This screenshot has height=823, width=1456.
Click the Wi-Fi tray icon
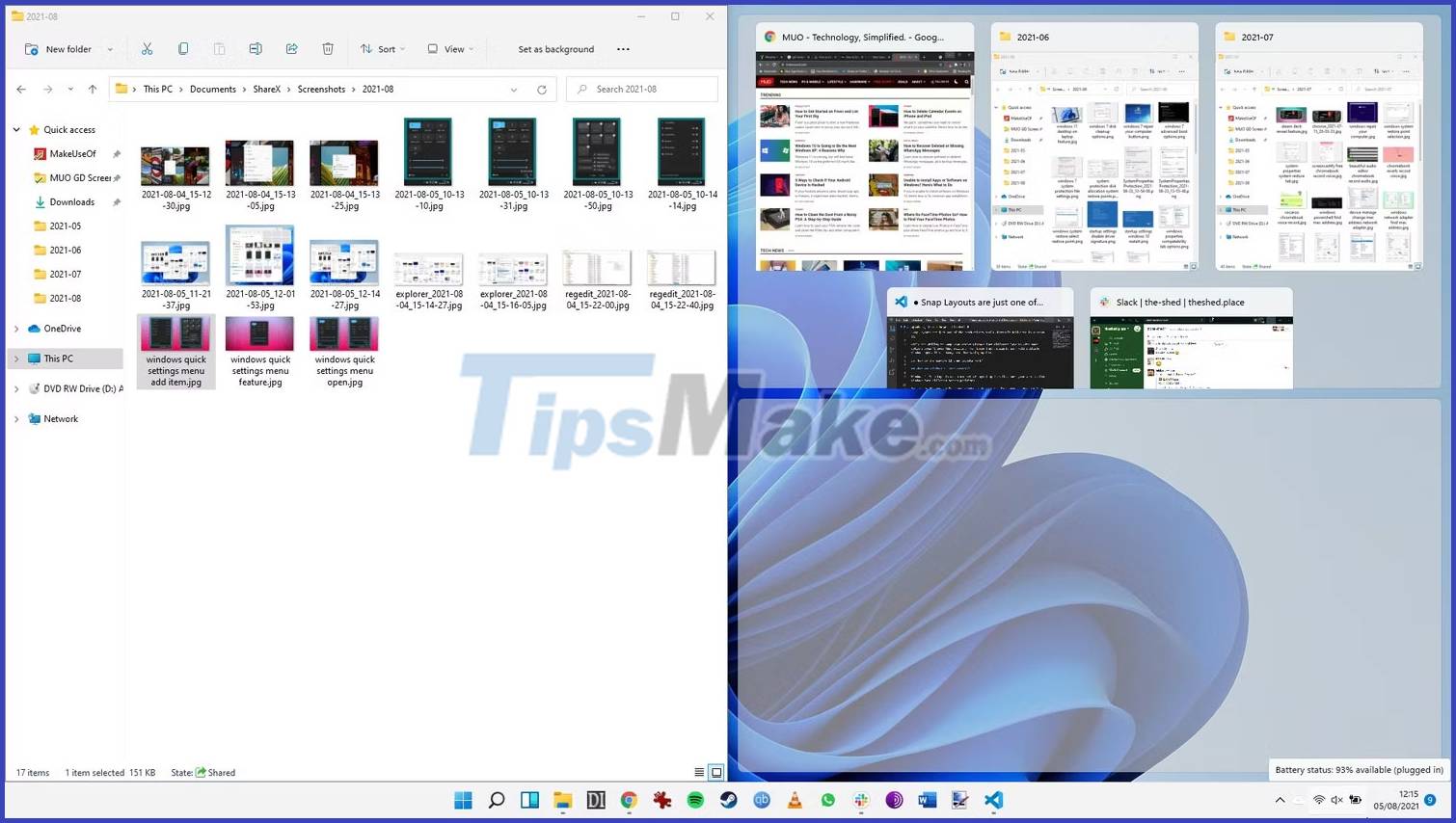[x=1319, y=800]
